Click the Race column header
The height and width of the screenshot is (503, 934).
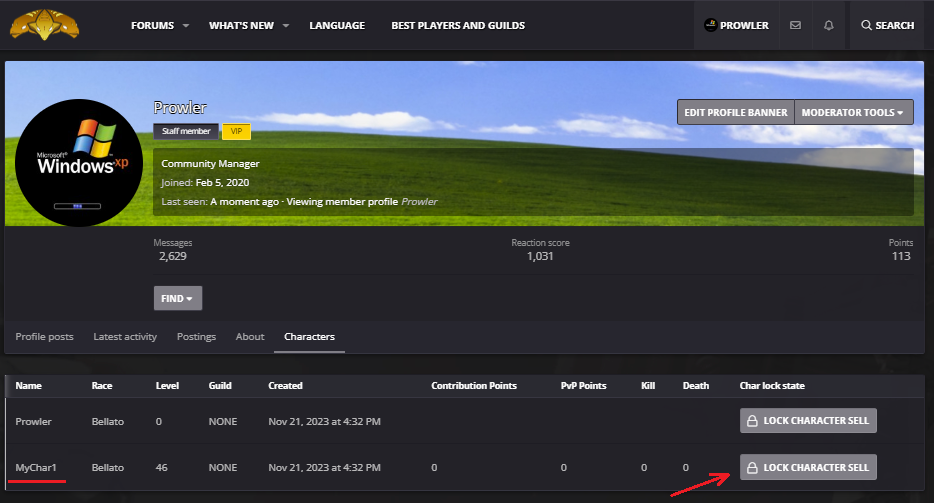[102, 386]
